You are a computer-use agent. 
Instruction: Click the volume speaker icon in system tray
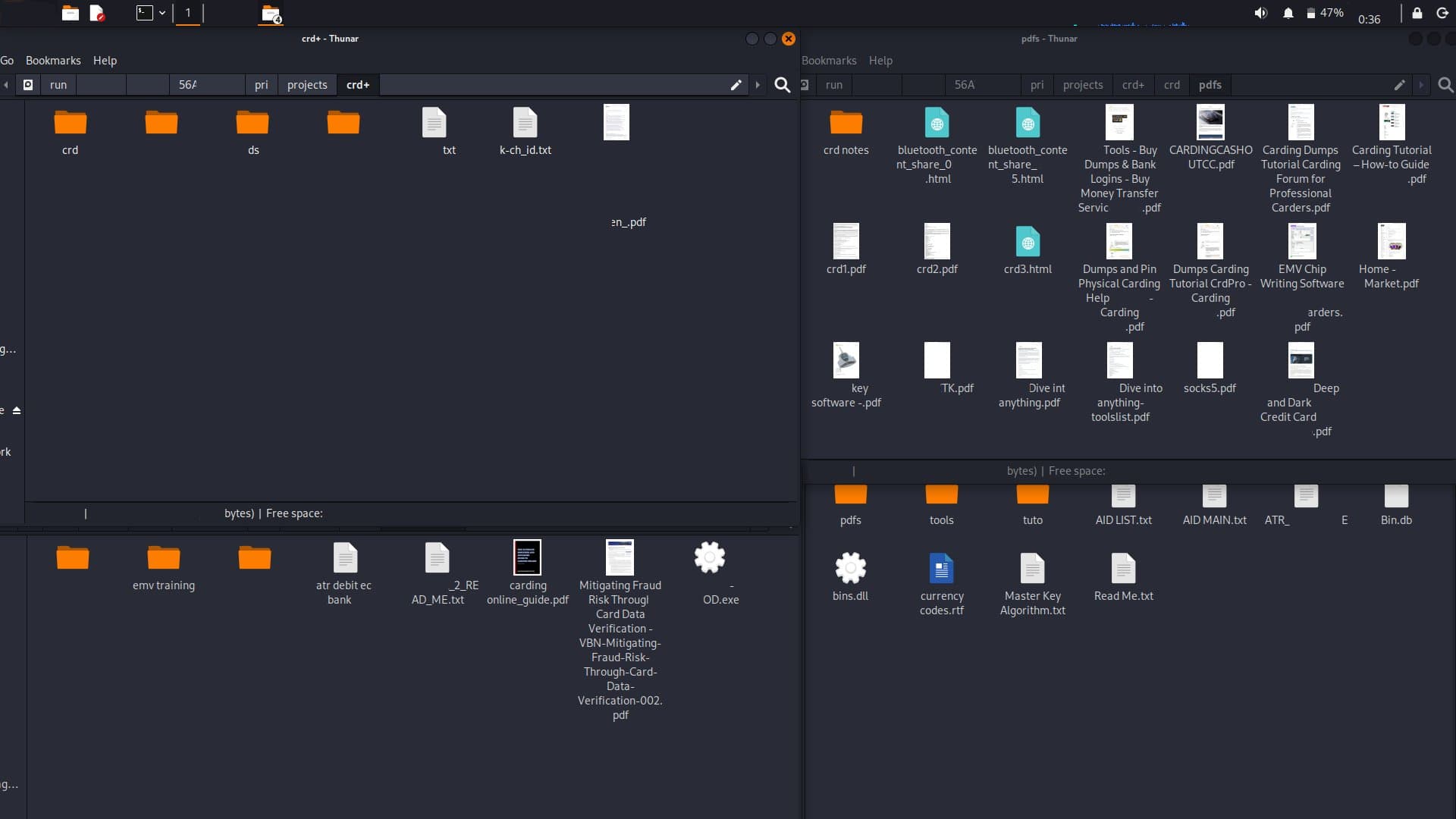point(1260,13)
